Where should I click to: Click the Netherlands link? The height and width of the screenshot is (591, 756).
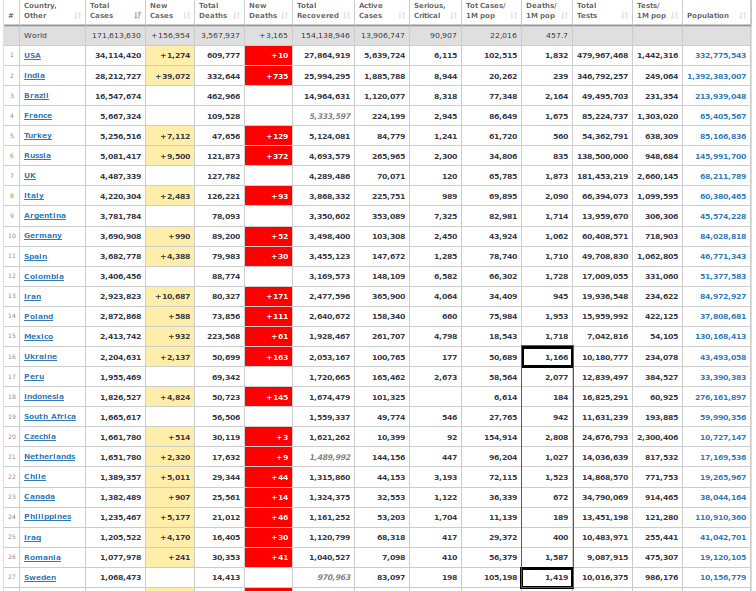pos(50,457)
